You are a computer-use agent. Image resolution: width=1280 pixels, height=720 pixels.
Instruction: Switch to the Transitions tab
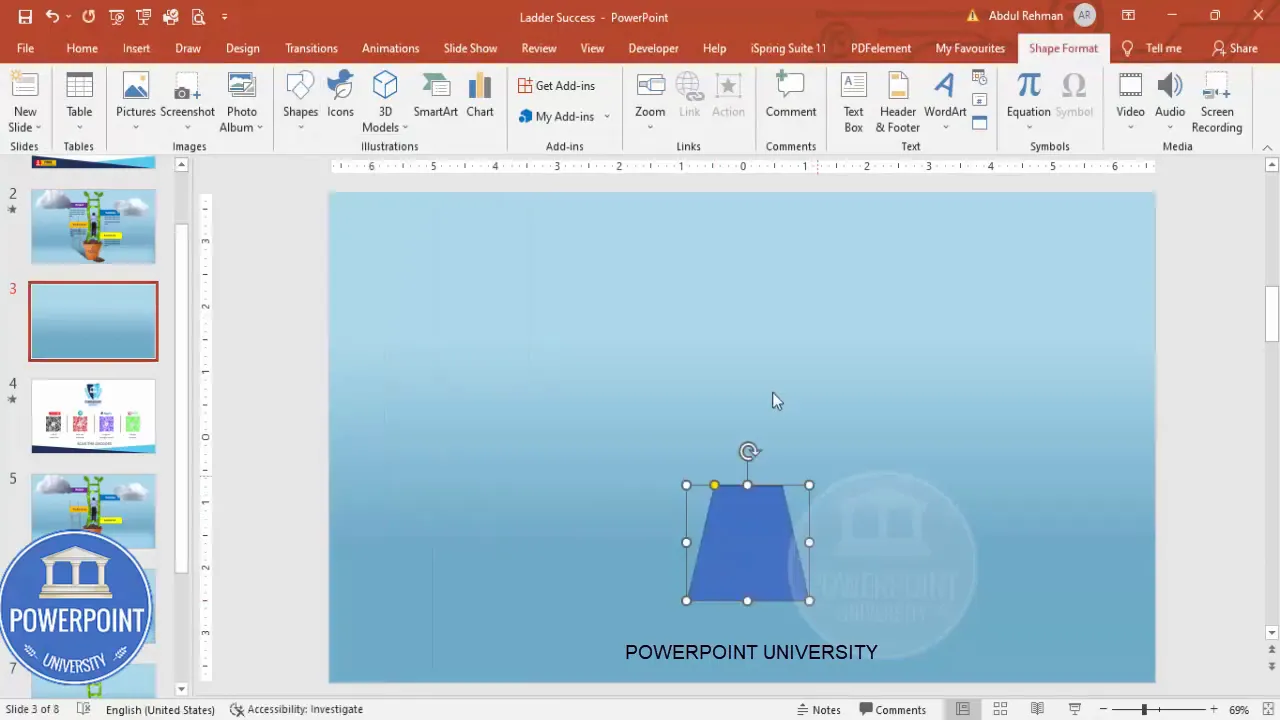coord(311,48)
